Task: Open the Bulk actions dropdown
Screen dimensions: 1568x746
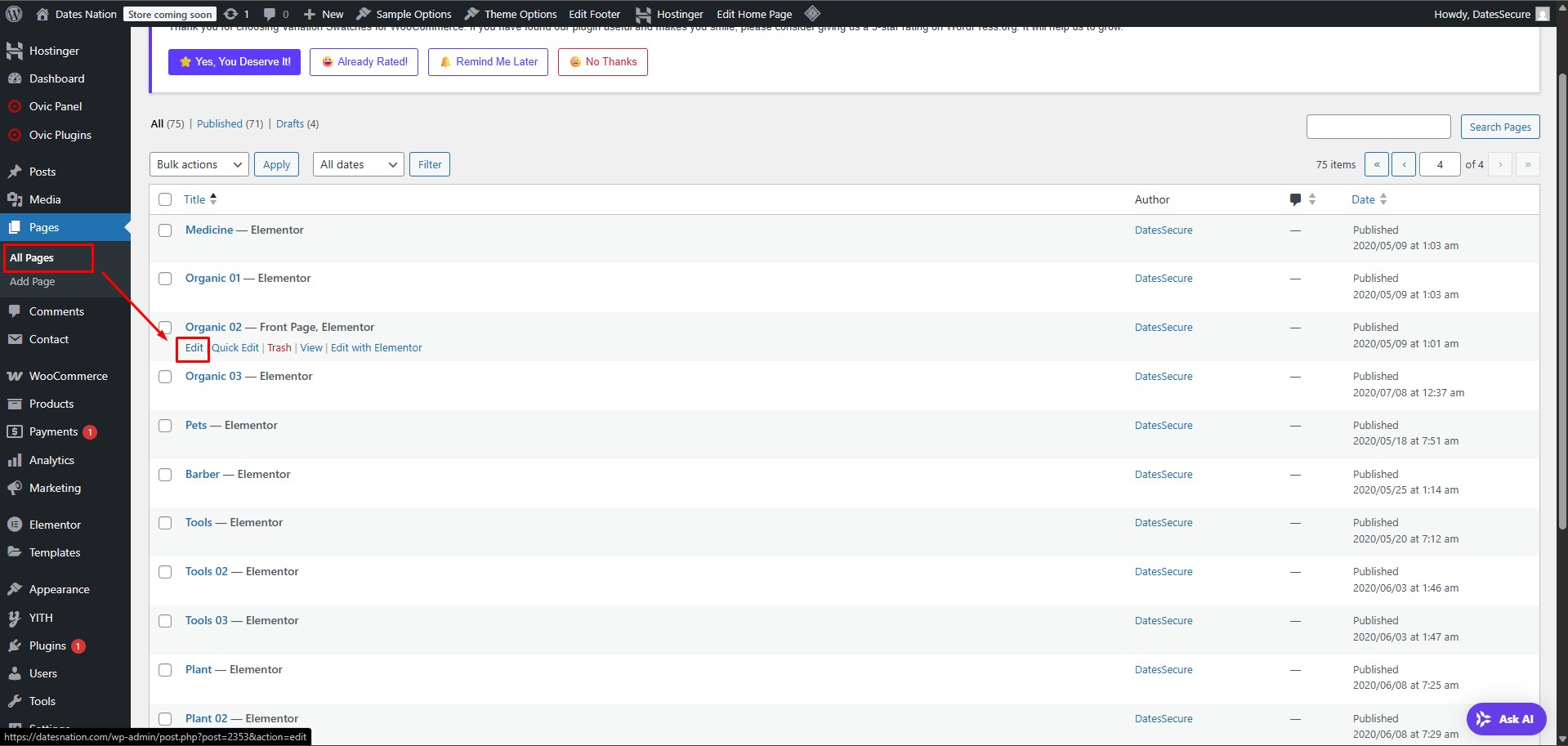Action: click(x=199, y=164)
